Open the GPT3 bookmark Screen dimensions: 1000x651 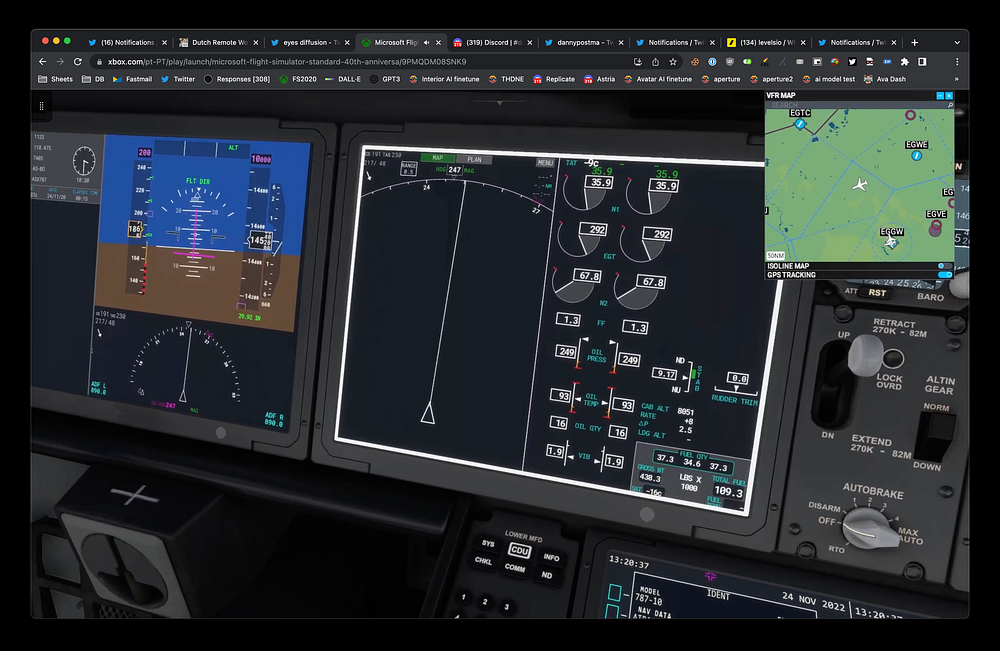tap(385, 79)
